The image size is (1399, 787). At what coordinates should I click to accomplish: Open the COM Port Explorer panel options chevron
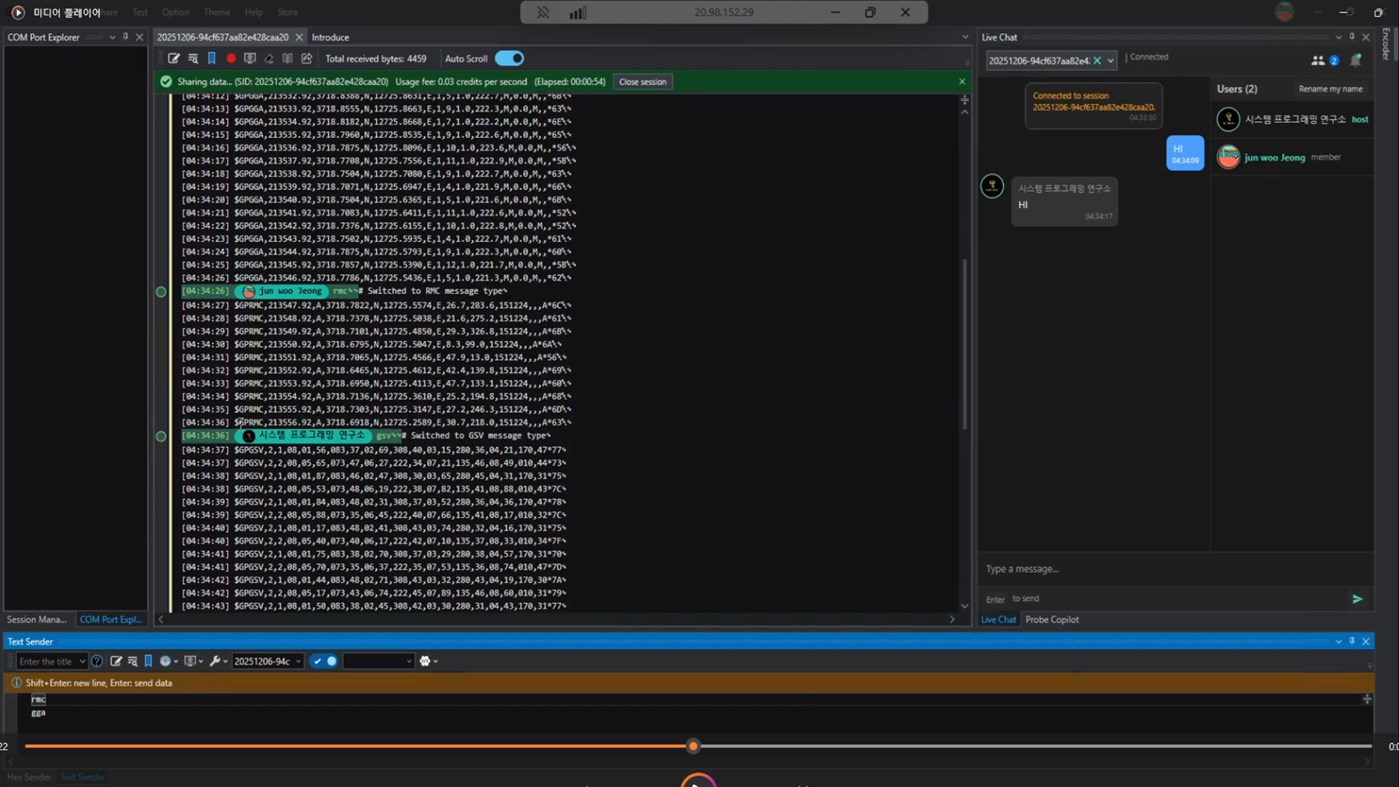pos(112,37)
